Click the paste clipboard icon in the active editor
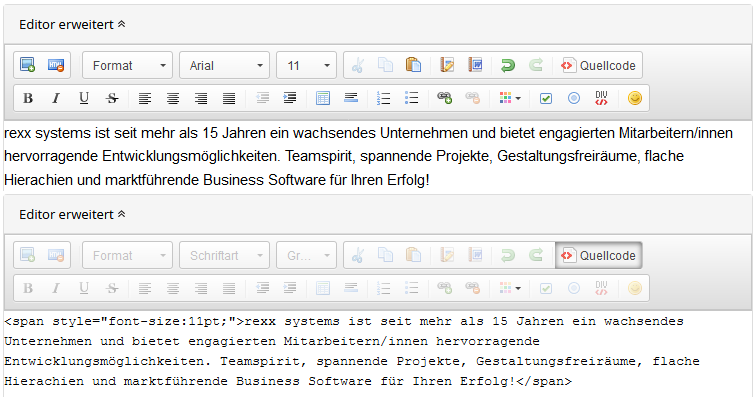Screen dimensions: 755x397 [x=413, y=65]
